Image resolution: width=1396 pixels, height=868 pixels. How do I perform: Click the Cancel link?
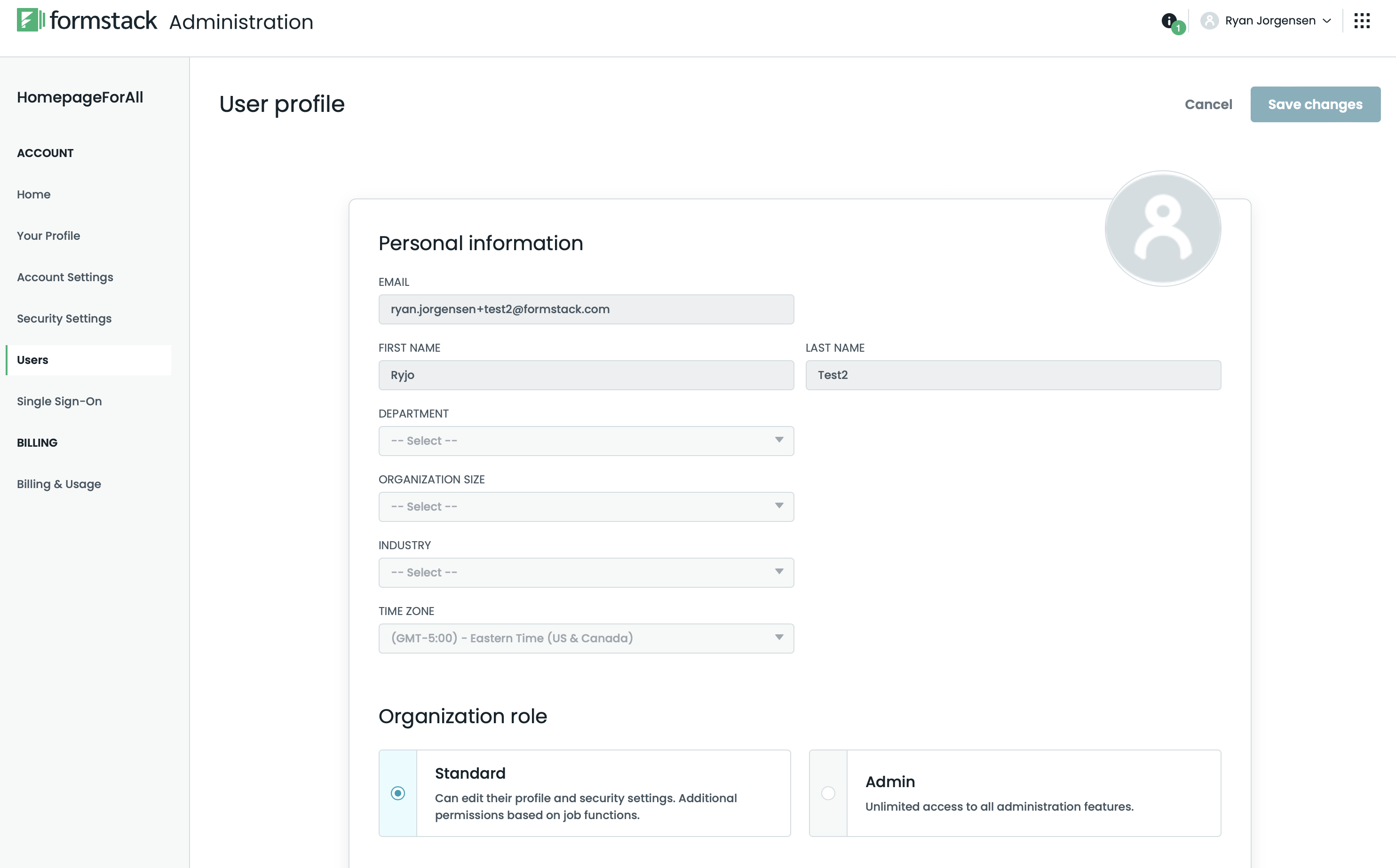[1208, 104]
